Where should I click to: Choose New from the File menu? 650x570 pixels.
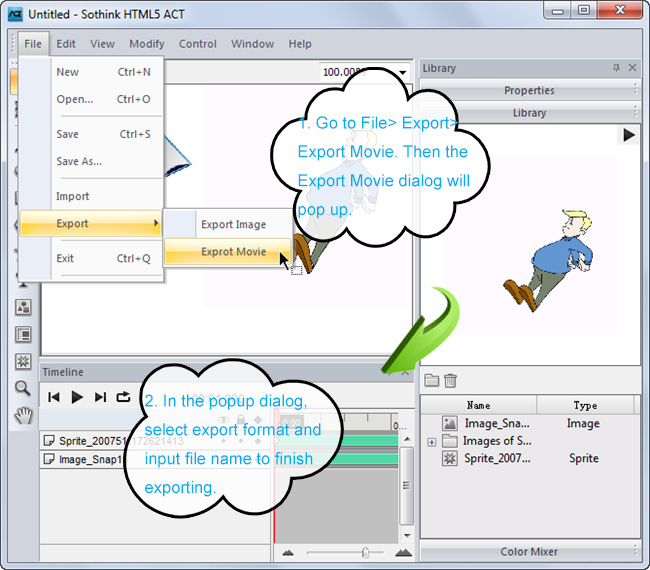(x=91, y=72)
